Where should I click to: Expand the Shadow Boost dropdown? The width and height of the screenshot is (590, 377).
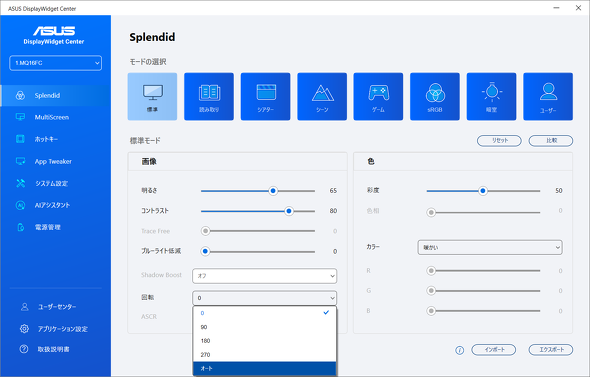pos(265,276)
